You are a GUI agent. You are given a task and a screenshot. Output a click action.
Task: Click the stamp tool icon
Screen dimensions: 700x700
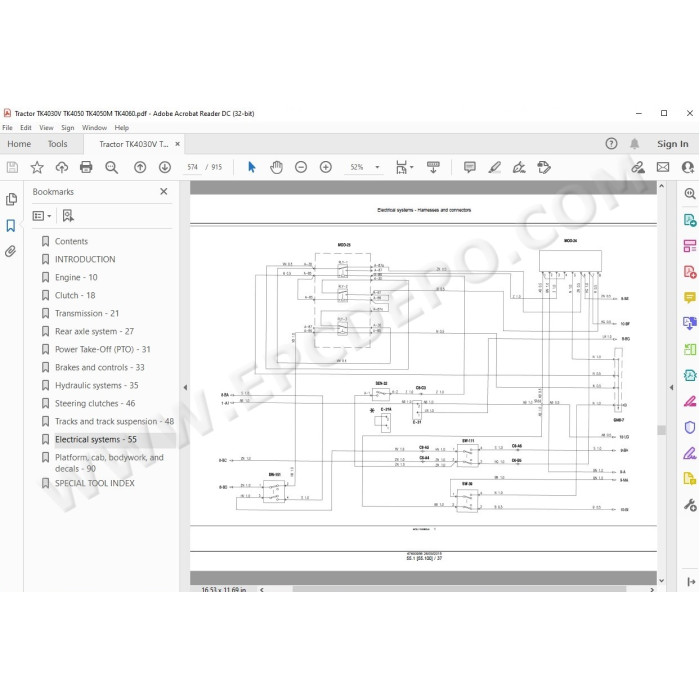click(x=544, y=167)
